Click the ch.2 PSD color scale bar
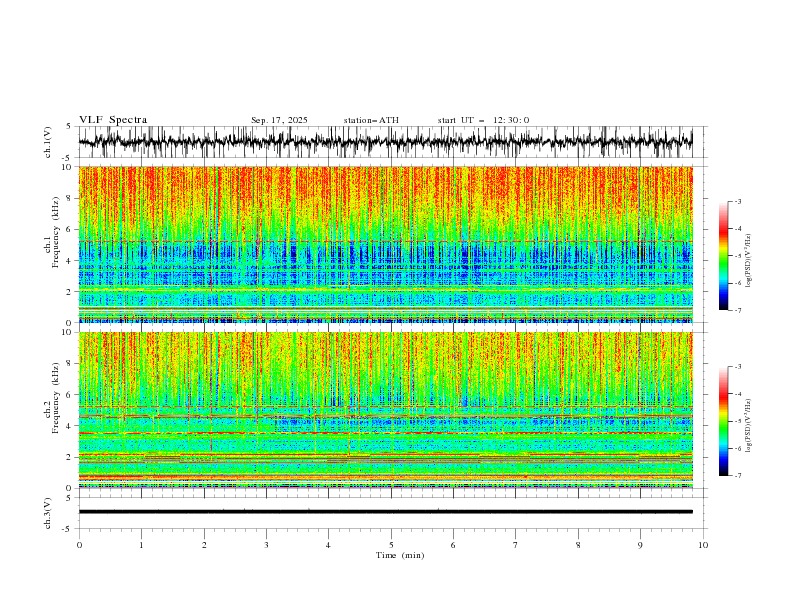792x612 pixels. [723, 421]
